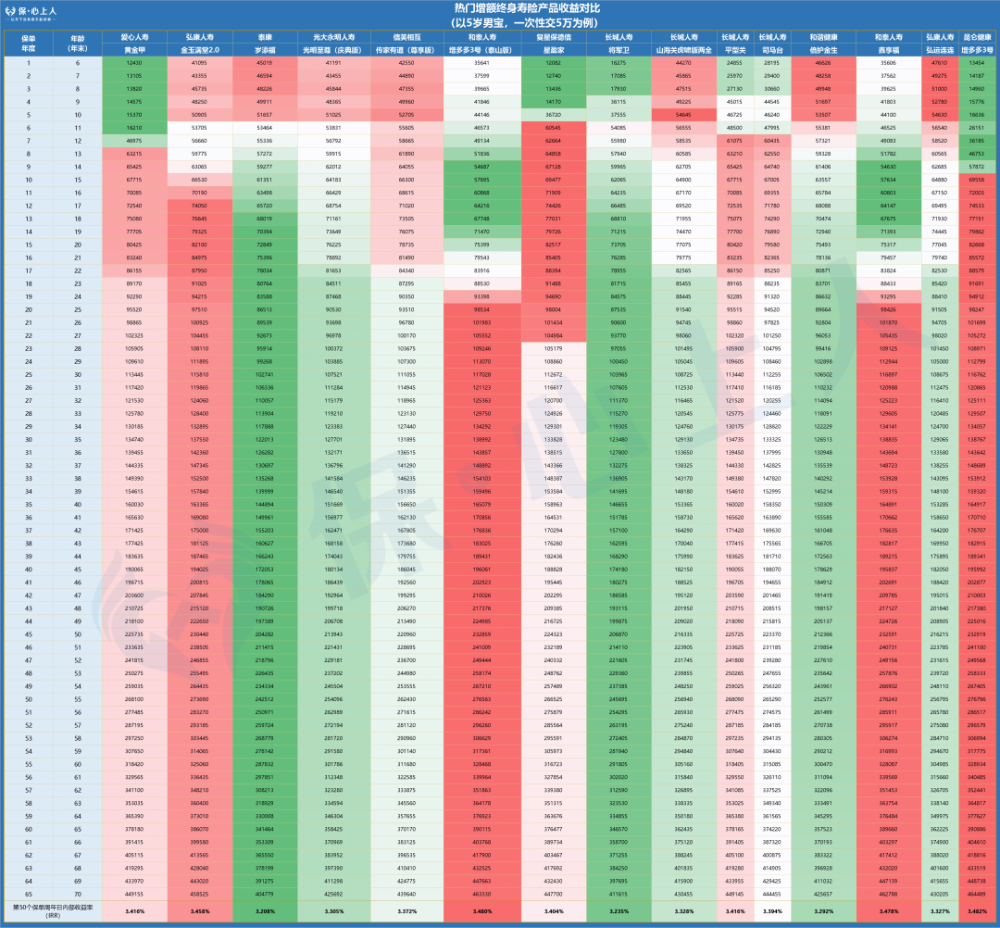Click the 第50个保单周年日内部收益率 (IRR) row label
This screenshot has width=1000, height=928.
(53, 910)
